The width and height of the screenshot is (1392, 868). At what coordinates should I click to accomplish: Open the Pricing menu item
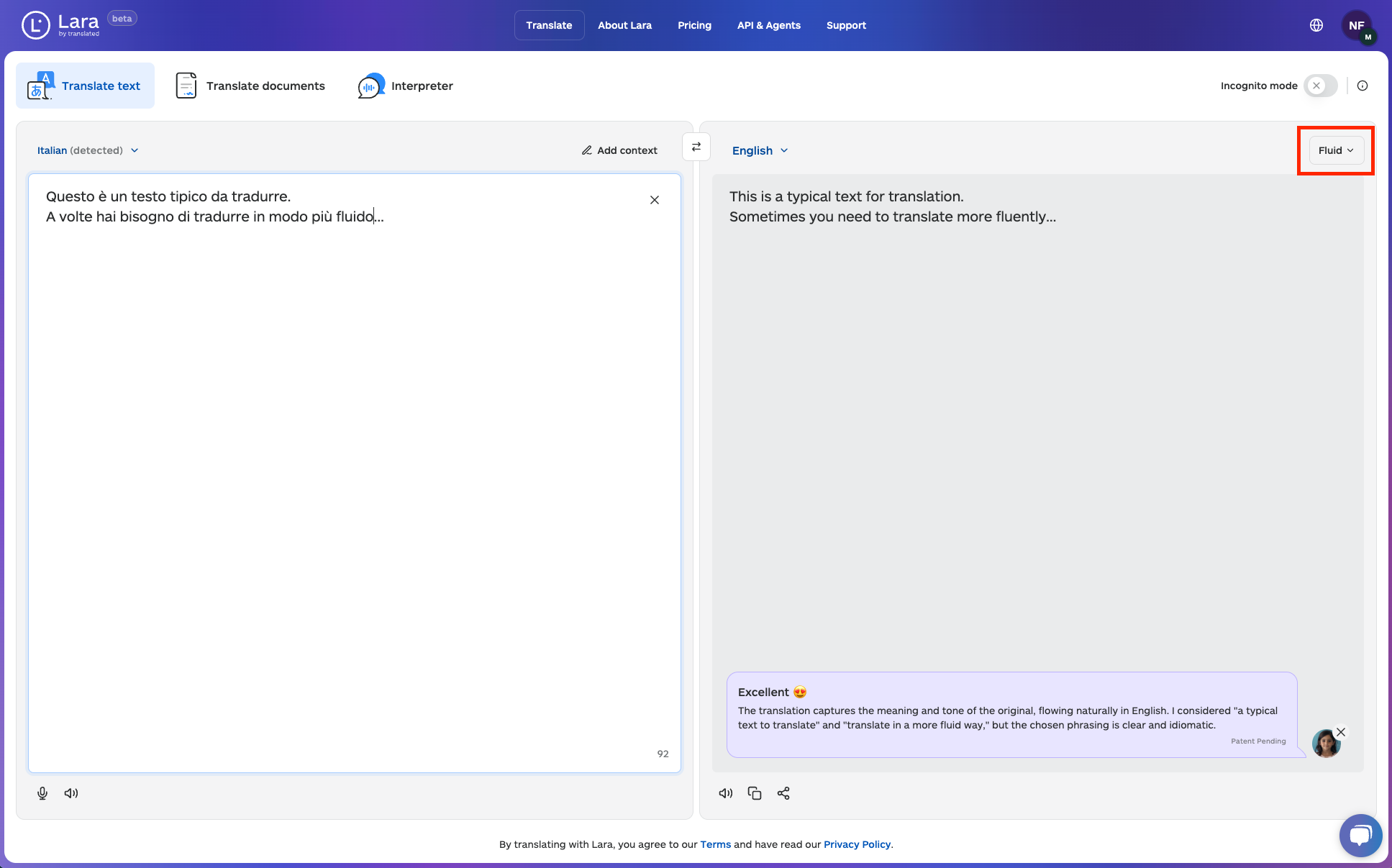(694, 25)
